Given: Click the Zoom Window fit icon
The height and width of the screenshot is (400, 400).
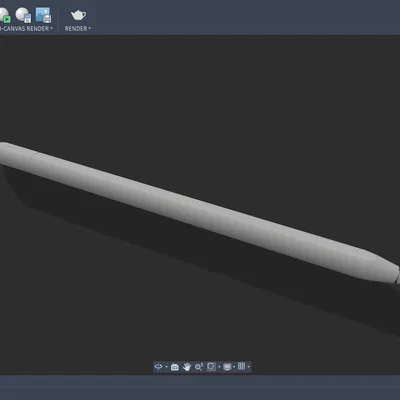Looking at the screenshot, I should (x=211, y=367).
